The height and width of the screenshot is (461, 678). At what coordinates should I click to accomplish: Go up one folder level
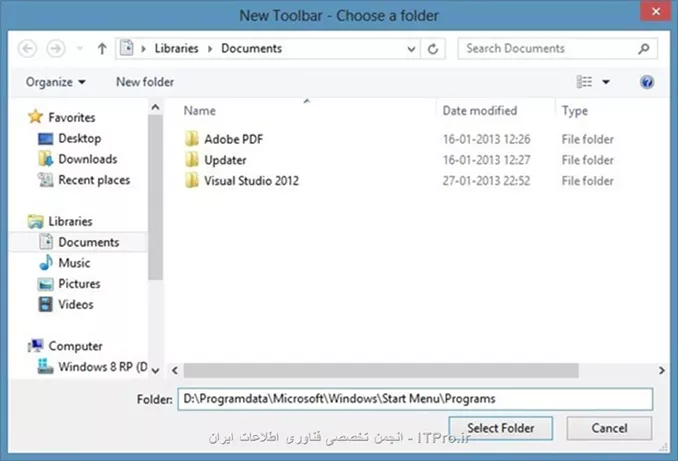[102, 48]
